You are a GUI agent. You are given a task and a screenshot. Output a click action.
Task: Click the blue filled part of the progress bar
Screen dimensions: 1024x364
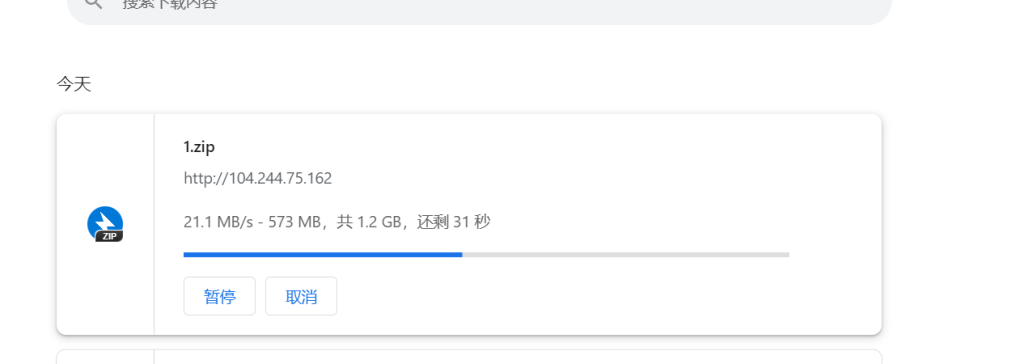(323, 254)
